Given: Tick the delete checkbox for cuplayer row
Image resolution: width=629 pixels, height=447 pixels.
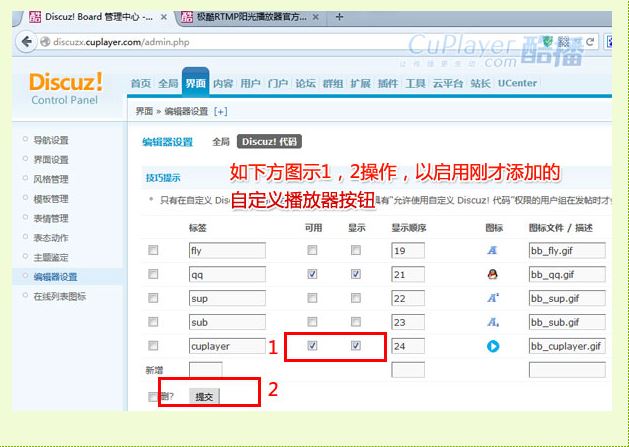Looking at the screenshot, I should click(153, 345).
